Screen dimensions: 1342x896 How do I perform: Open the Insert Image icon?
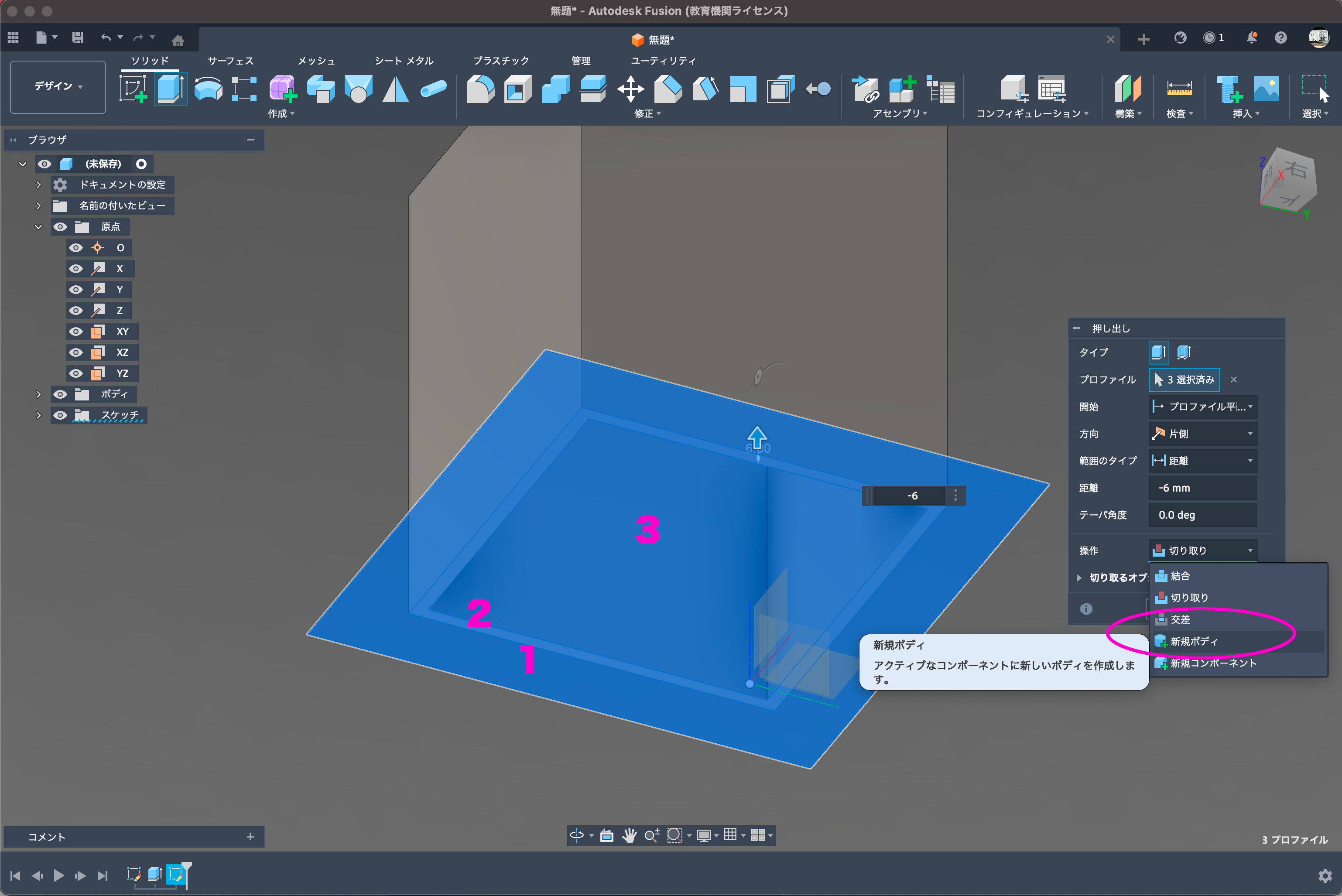[x=1266, y=89]
